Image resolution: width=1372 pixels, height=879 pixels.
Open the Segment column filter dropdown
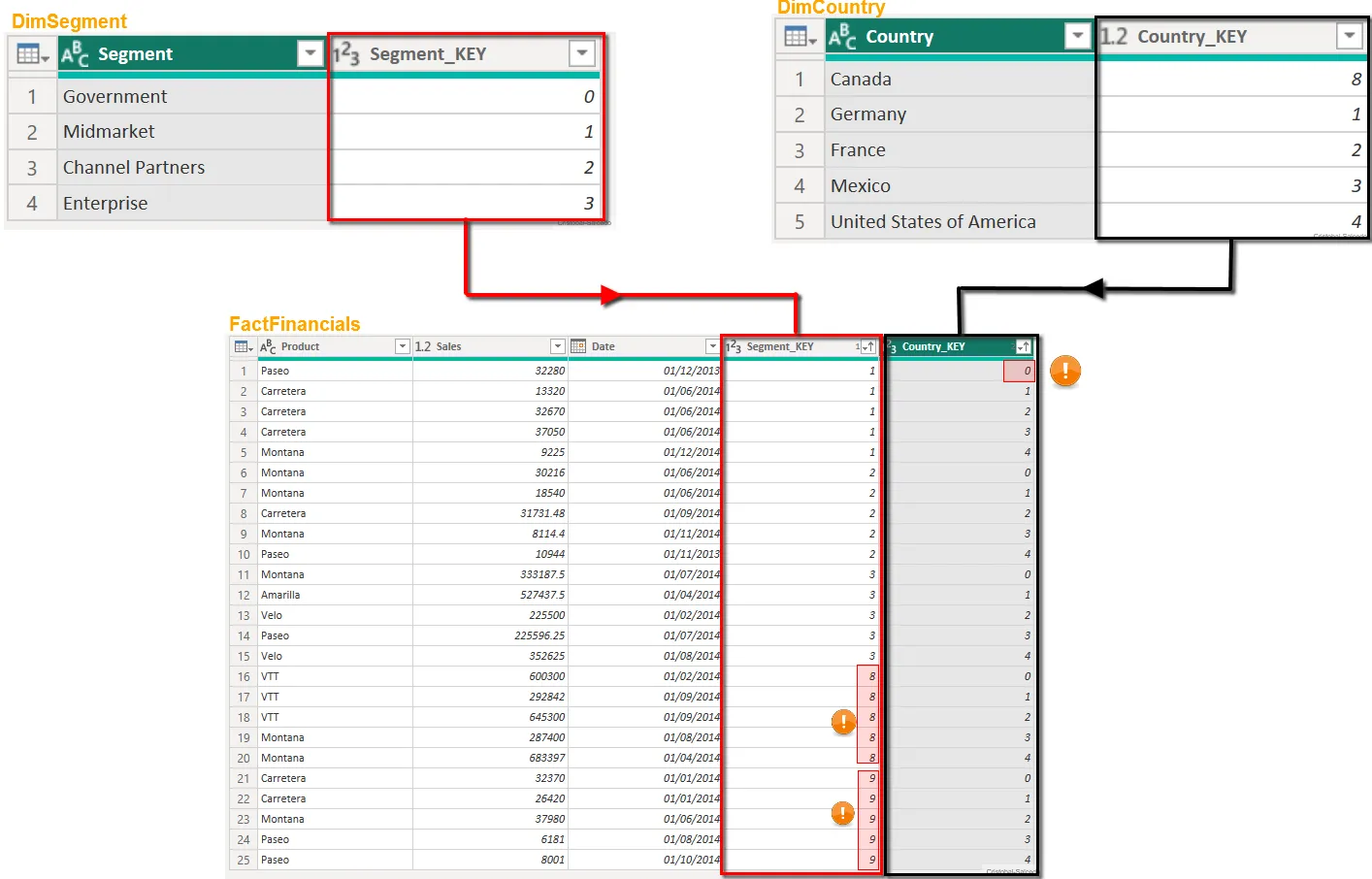click(310, 53)
